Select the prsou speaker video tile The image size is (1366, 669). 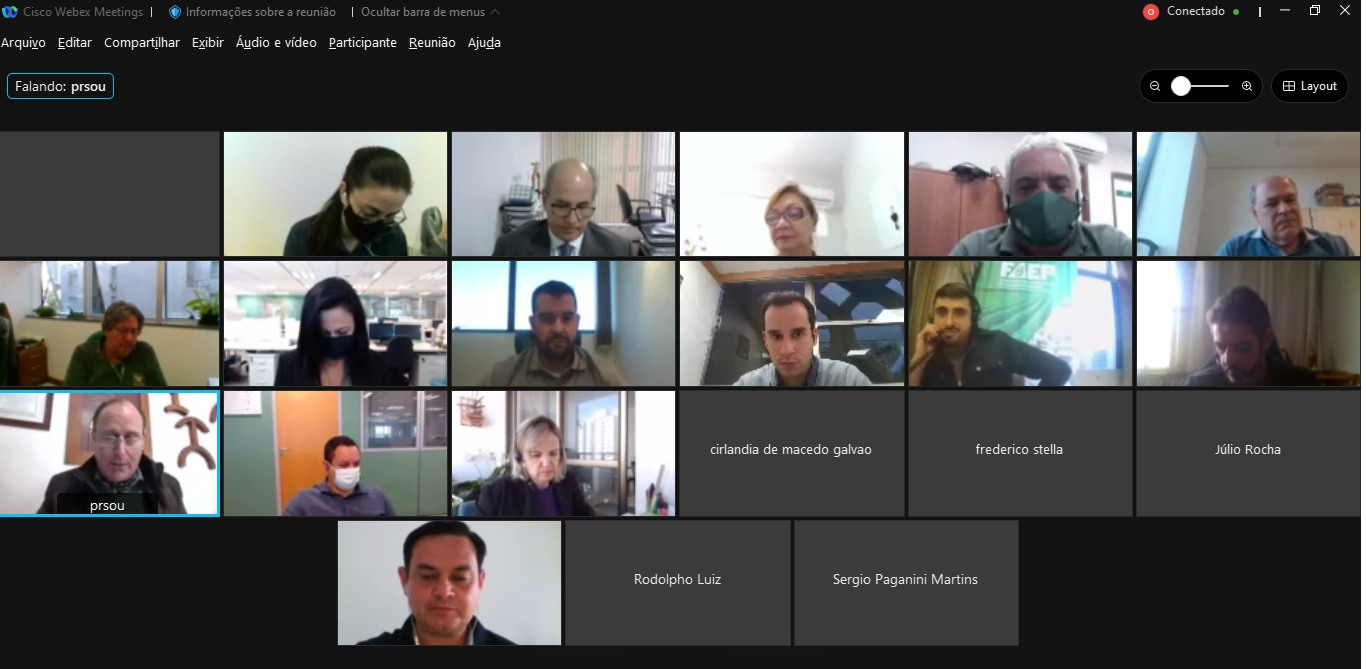pyautogui.click(x=109, y=453)
